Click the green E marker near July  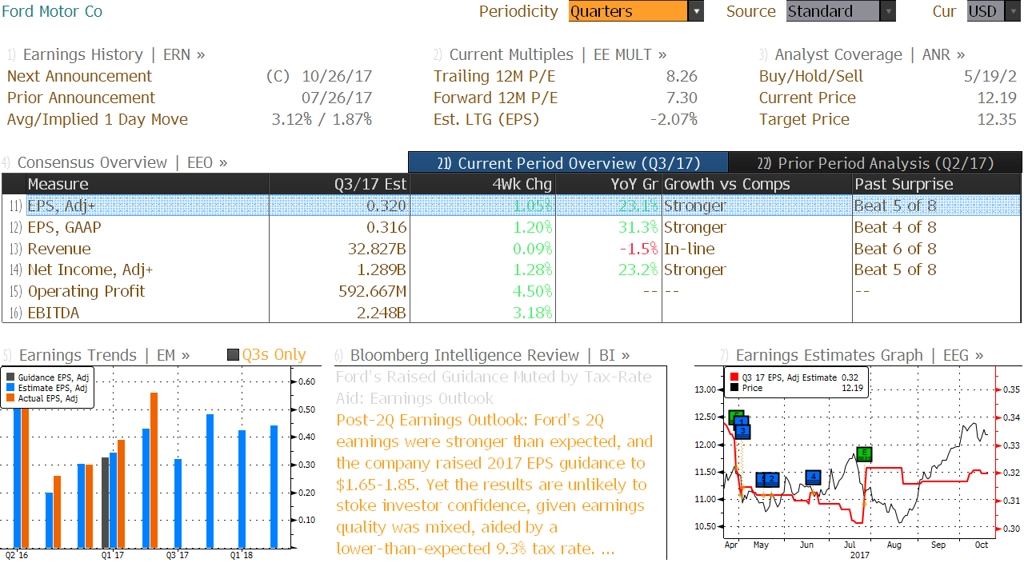click(x=864, y=453)
